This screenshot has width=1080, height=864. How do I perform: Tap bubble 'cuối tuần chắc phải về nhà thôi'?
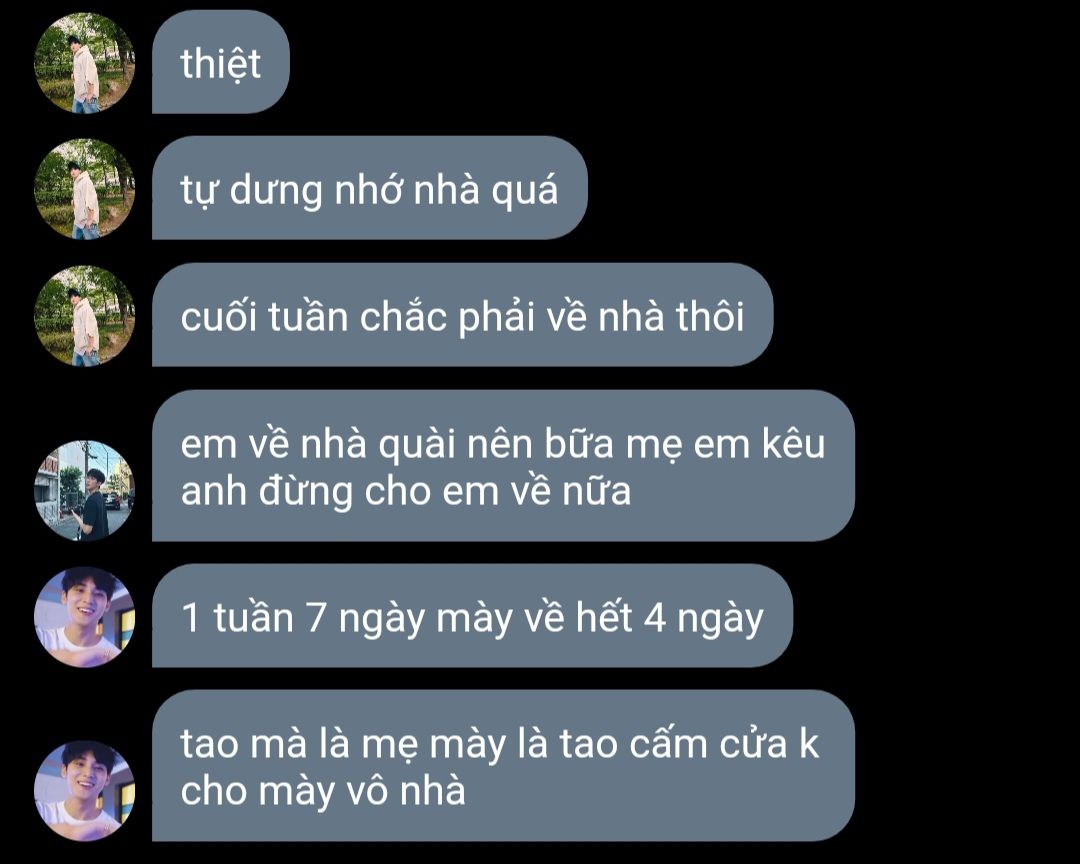[462, 315]
